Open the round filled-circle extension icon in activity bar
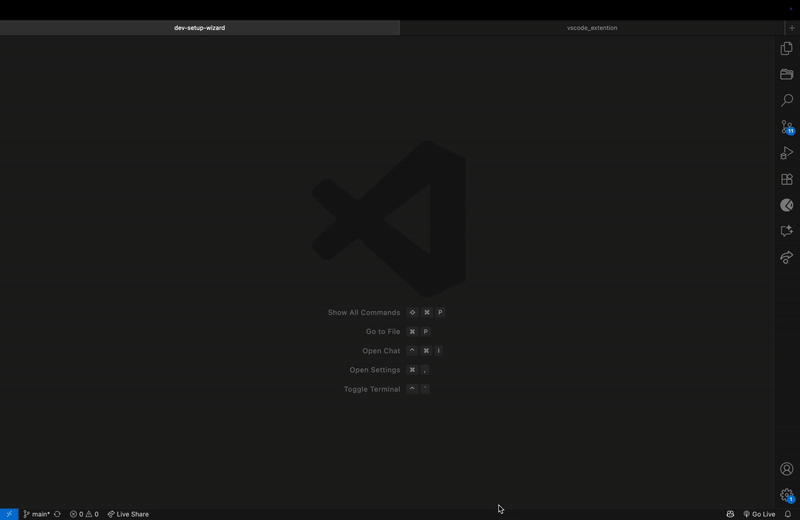Image resolution: width=800 pixels, height=520 pixels. click(787, 205)
